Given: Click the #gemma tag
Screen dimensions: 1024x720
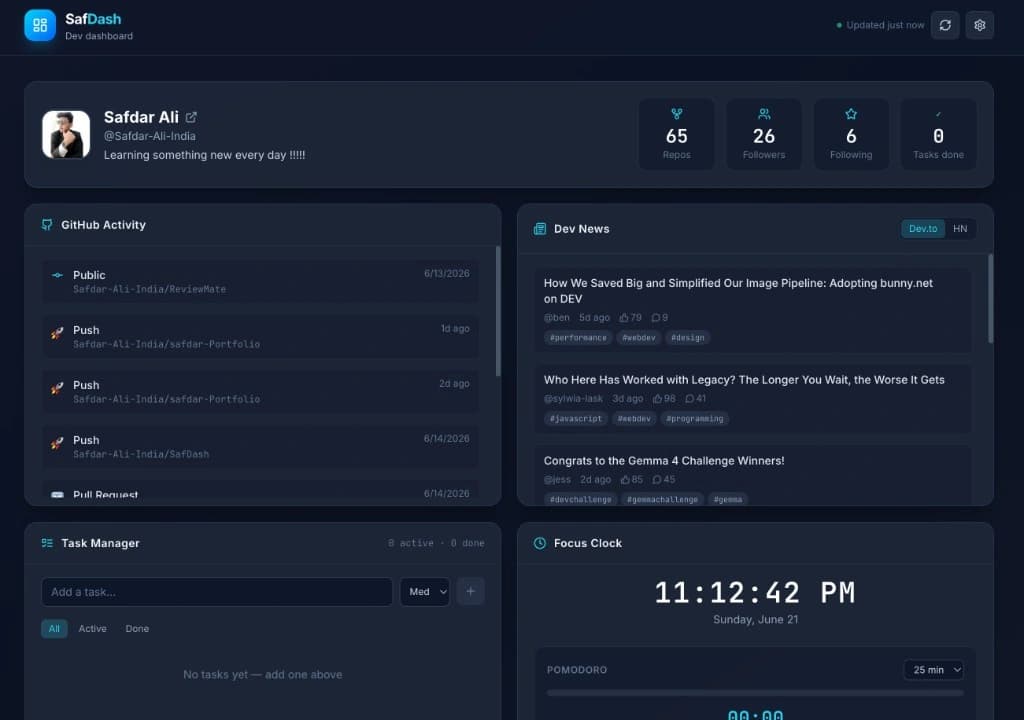Looking at the screenshot, I should [728, 499].
